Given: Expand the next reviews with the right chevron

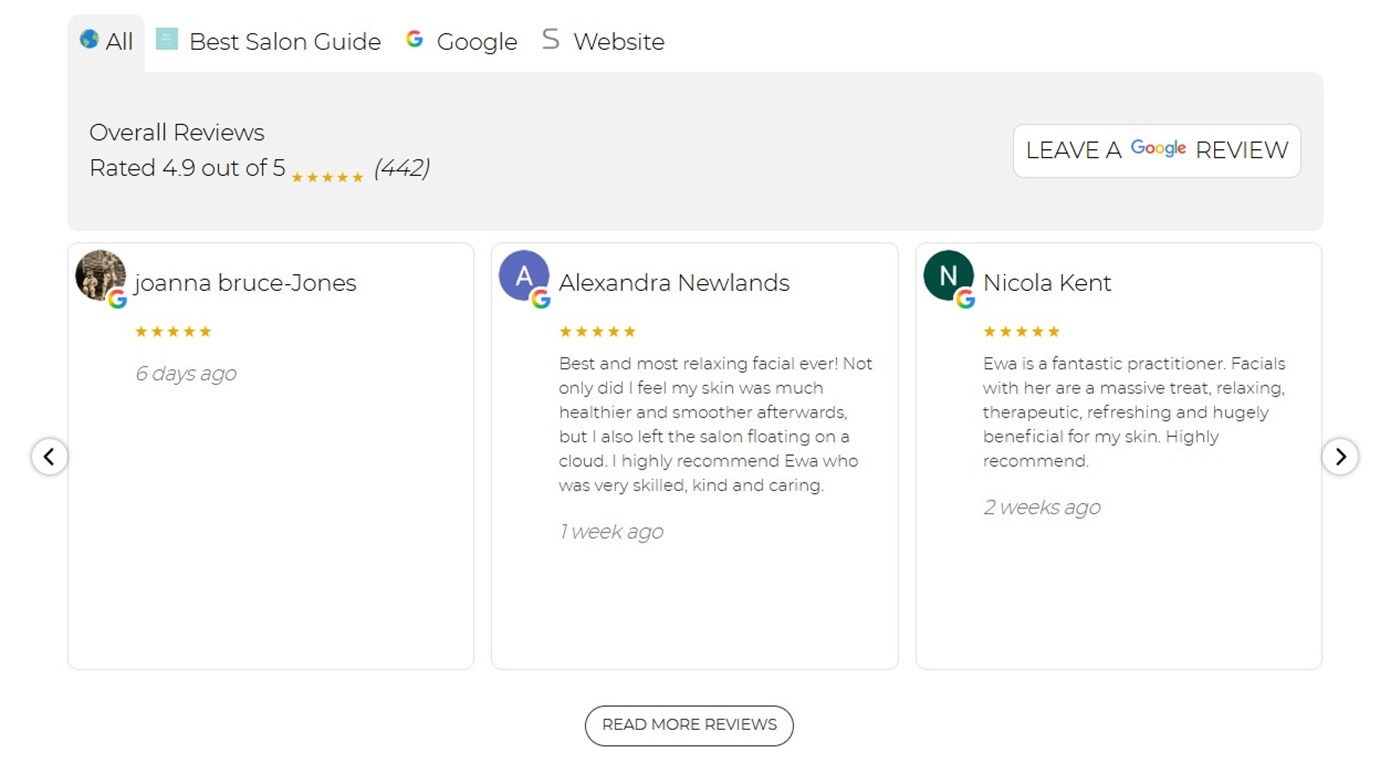Looking at the screenshot, I should pyautogui.click(x=1340, y=456).
